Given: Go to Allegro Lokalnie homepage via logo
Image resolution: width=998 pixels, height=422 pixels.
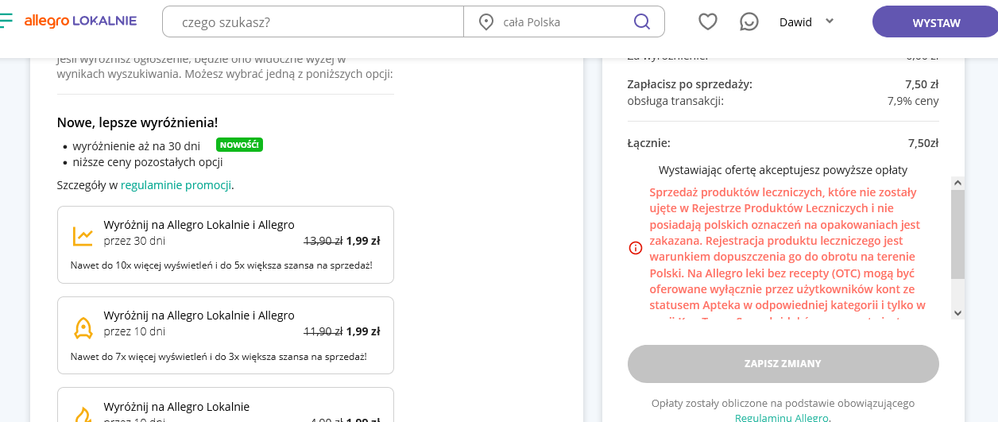Looking at the screenshot, I should (x=75, y=21).
